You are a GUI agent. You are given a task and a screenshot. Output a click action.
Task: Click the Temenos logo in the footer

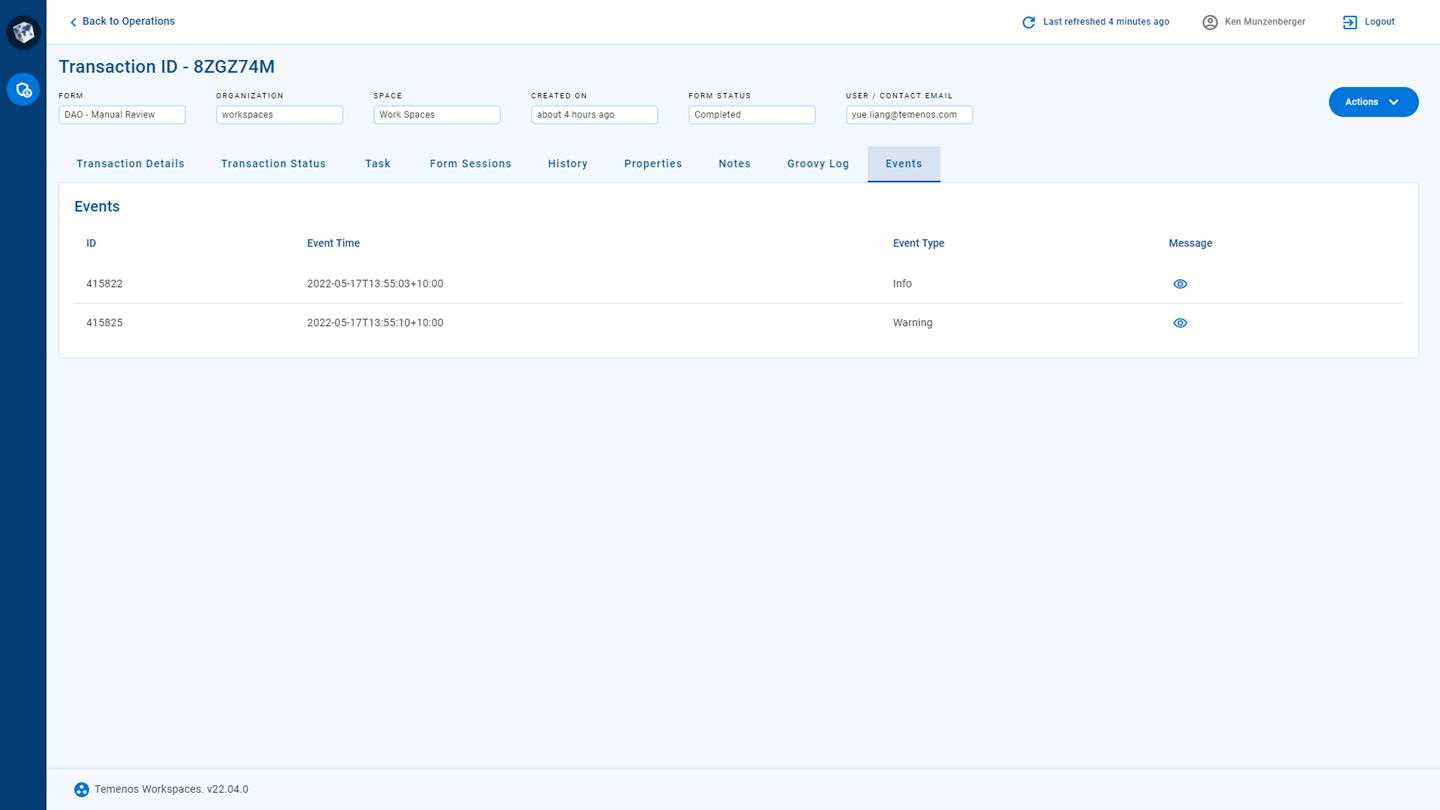(x=81, y=789)
